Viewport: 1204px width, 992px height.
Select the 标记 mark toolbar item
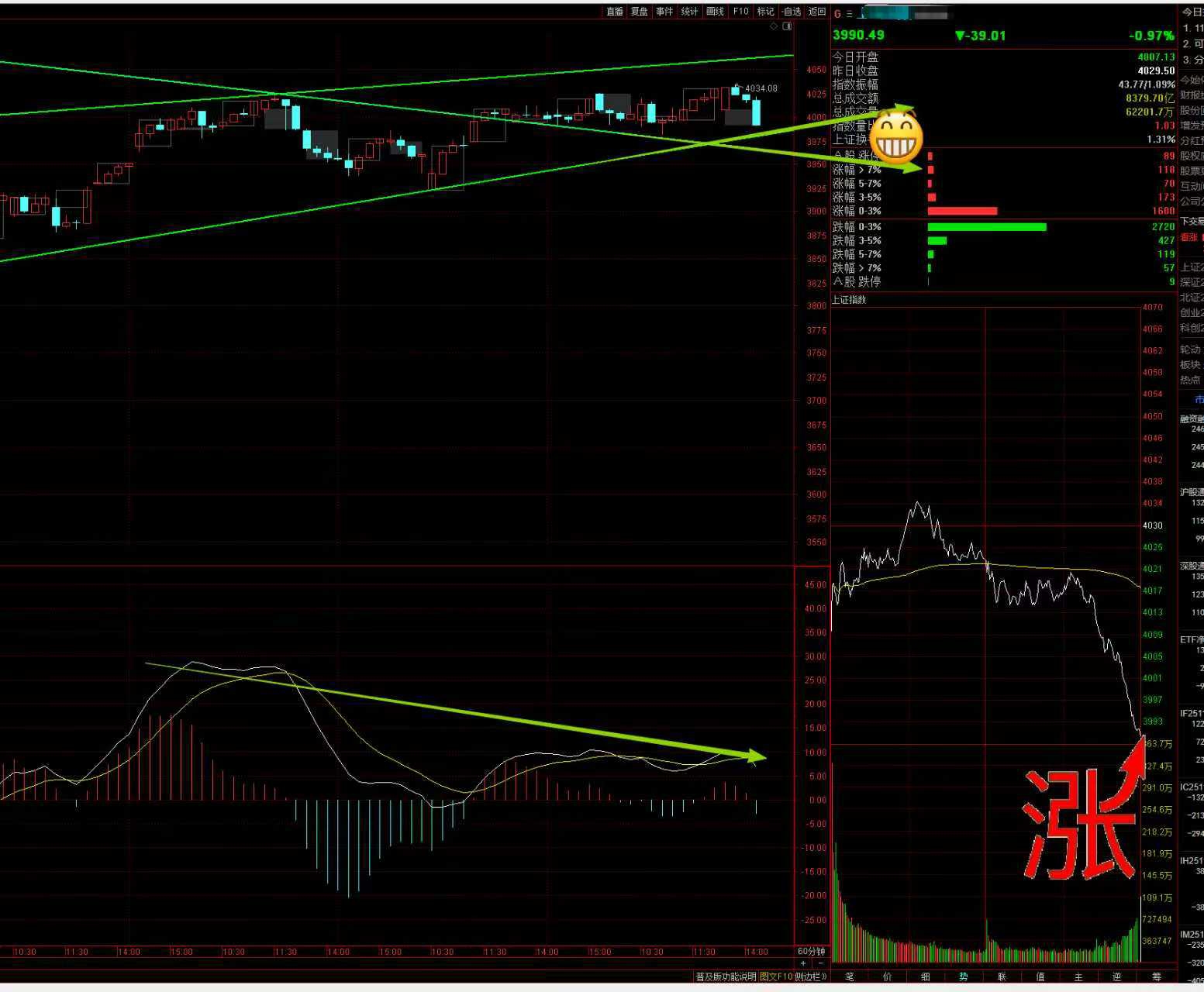[x=765, y=12]
